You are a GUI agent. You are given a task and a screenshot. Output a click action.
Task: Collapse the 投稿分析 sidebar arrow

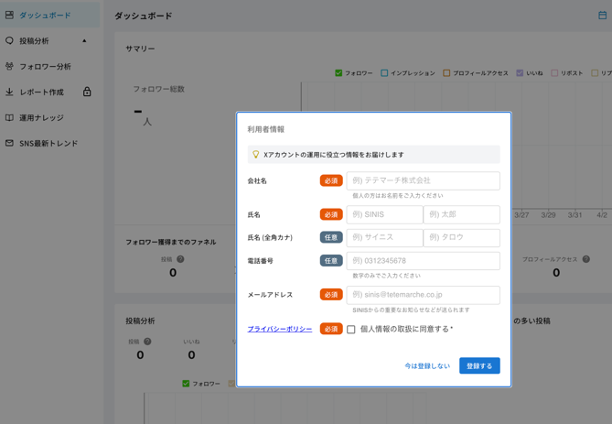click(84, 41)
